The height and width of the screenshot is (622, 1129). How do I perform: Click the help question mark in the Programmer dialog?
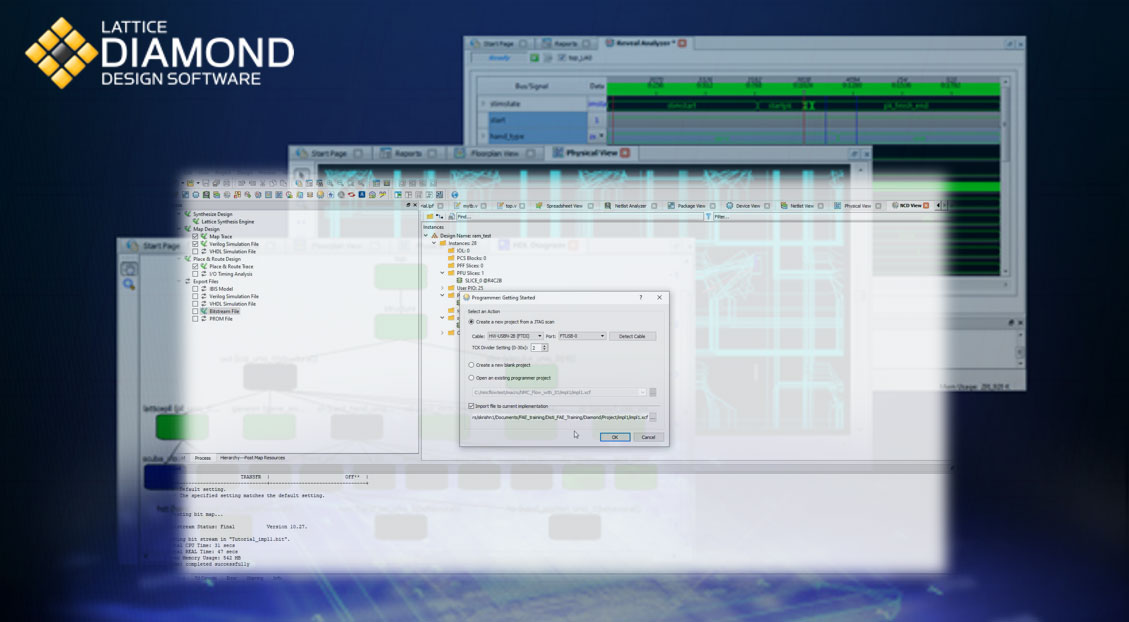click(x=641, y=297)
